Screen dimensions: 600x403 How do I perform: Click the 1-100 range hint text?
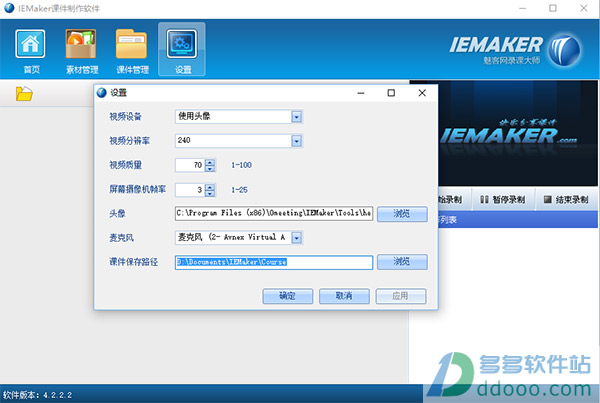point(241,165)
